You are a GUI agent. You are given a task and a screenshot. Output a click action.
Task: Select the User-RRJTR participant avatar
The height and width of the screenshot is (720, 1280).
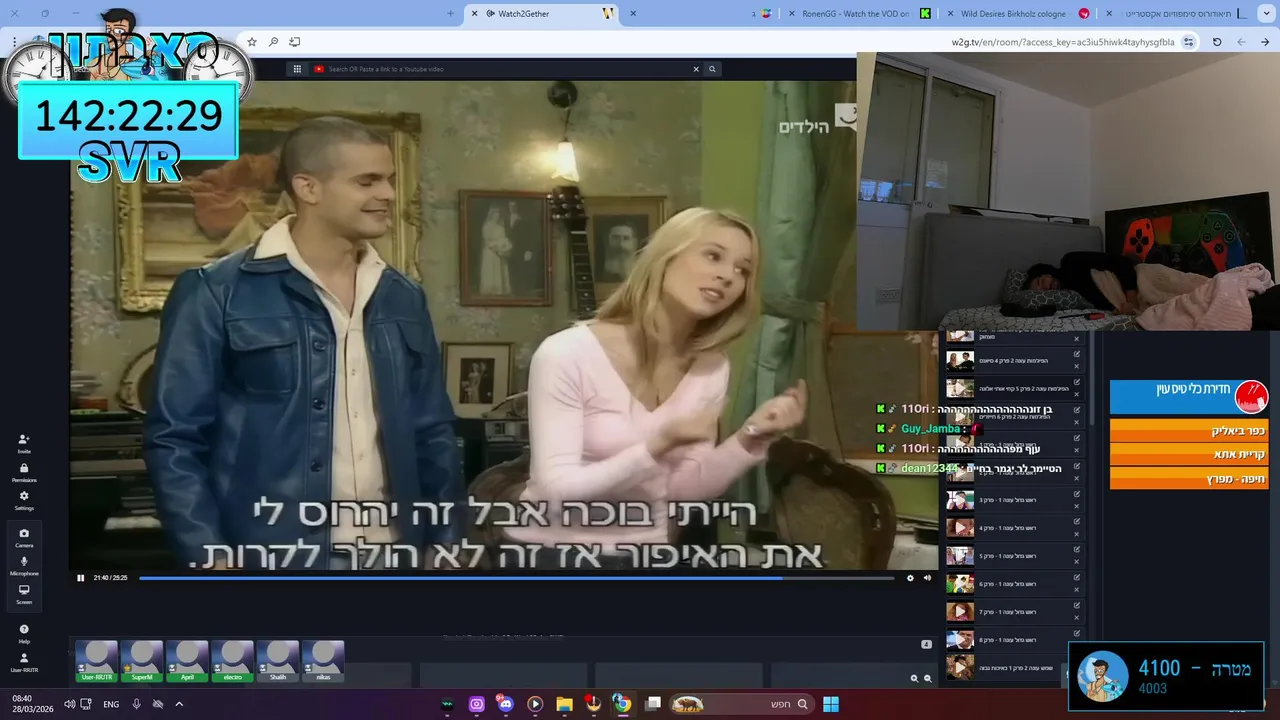[x=97, y=661]
